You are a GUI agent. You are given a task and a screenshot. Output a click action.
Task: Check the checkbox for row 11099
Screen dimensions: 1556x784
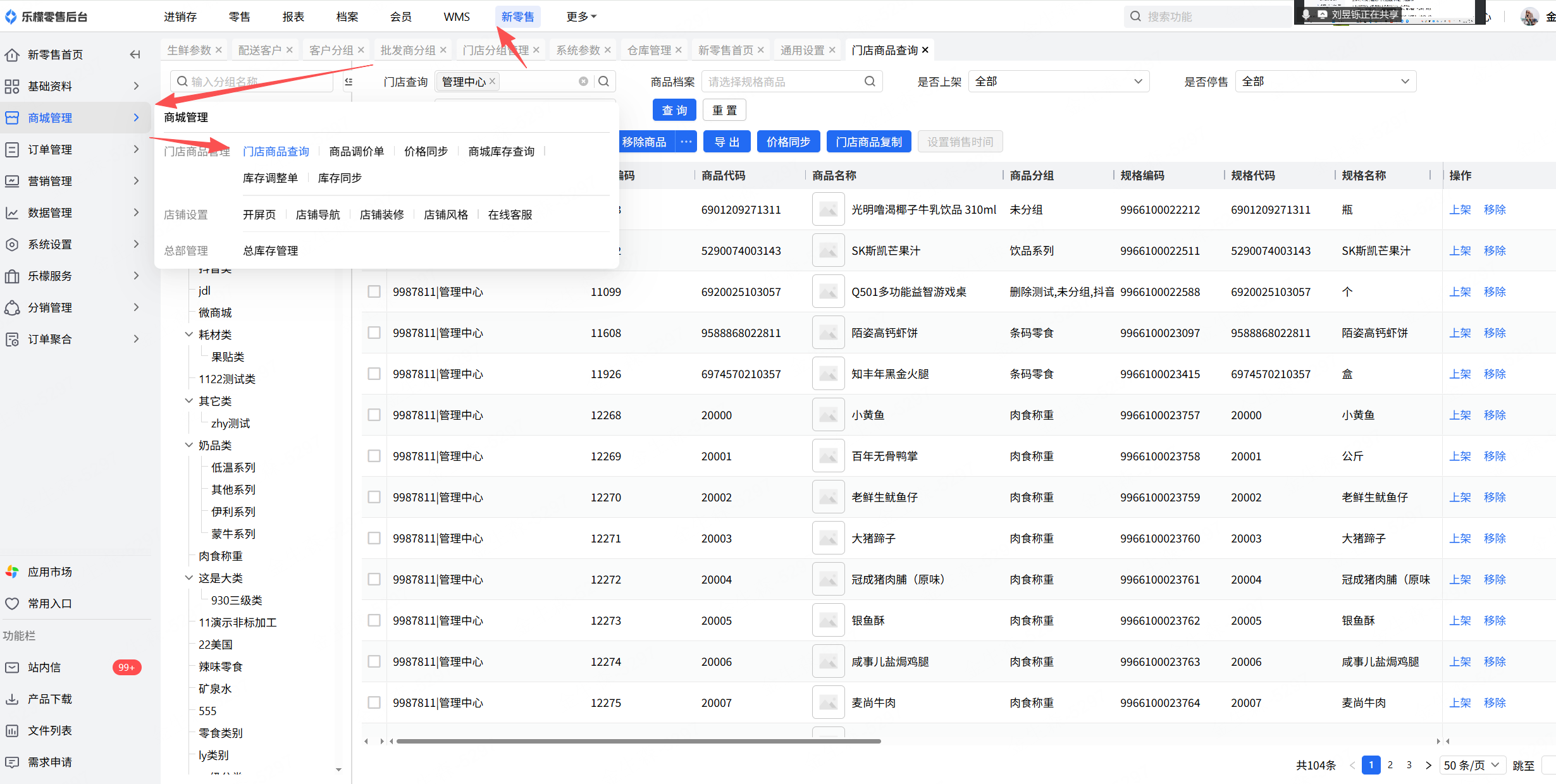tap(374, 291)
